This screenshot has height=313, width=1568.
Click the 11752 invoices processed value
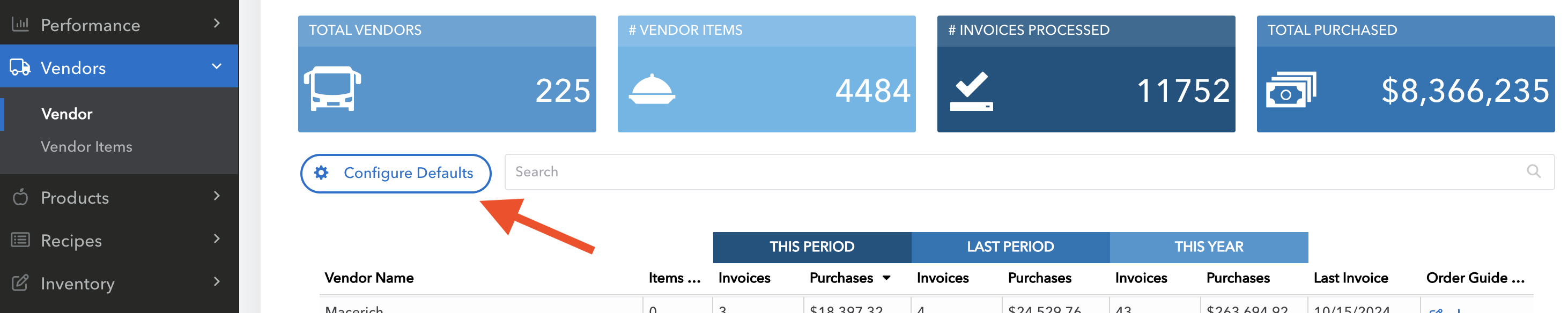(x=1184, y=91)
